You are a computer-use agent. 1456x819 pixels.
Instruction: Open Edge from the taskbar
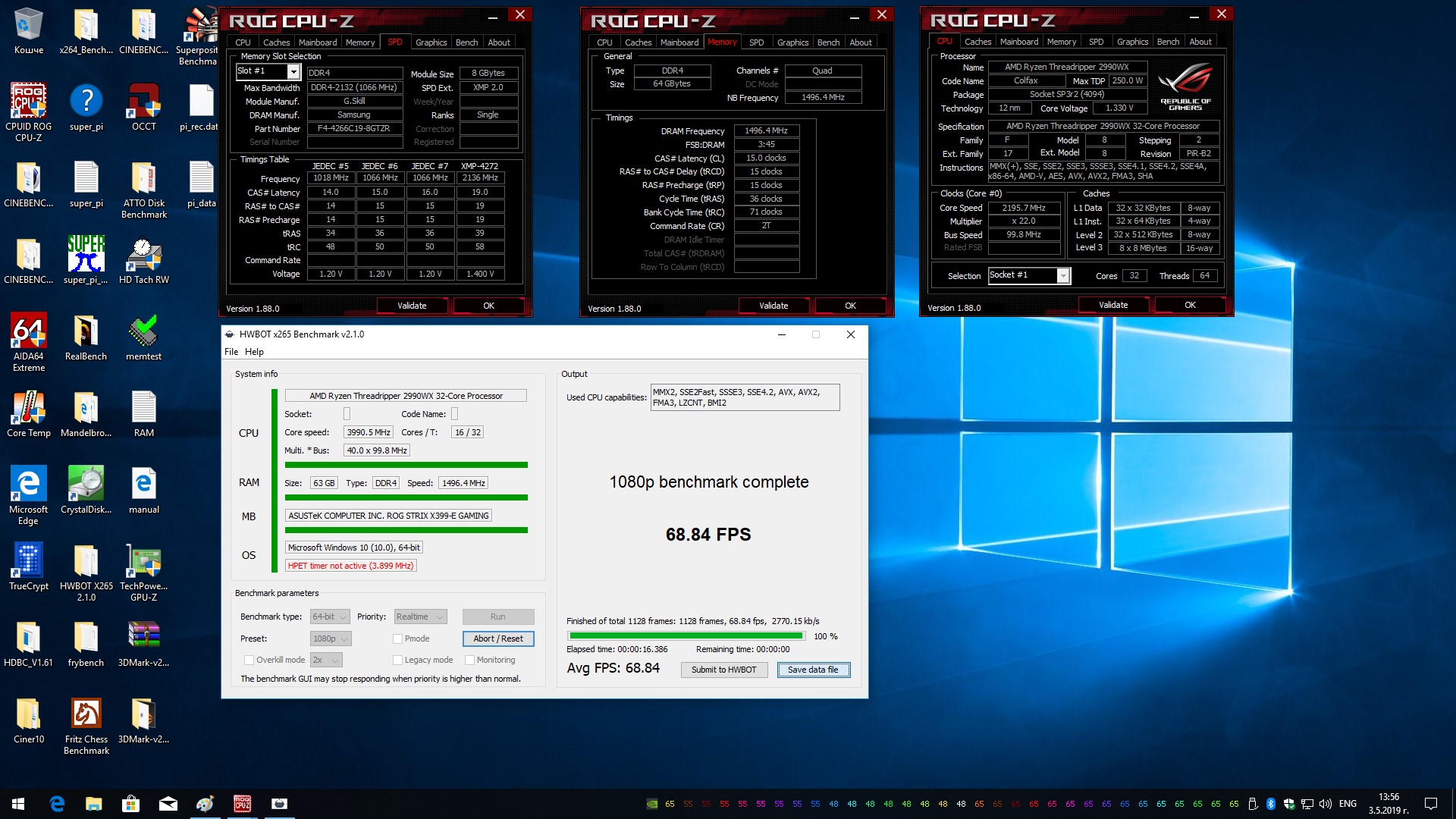(x=57, y=804)
